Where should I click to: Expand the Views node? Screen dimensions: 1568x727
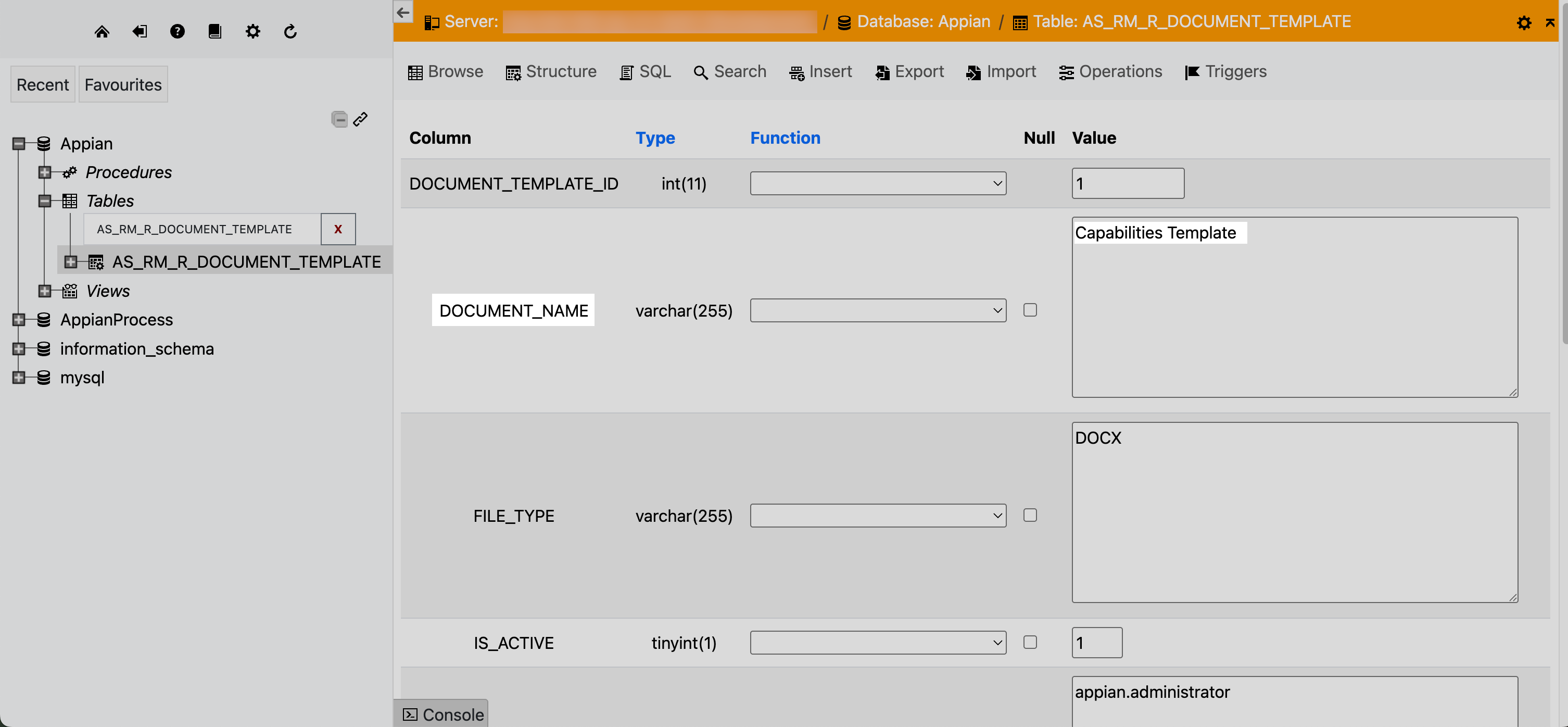click(x=44, y=291)
